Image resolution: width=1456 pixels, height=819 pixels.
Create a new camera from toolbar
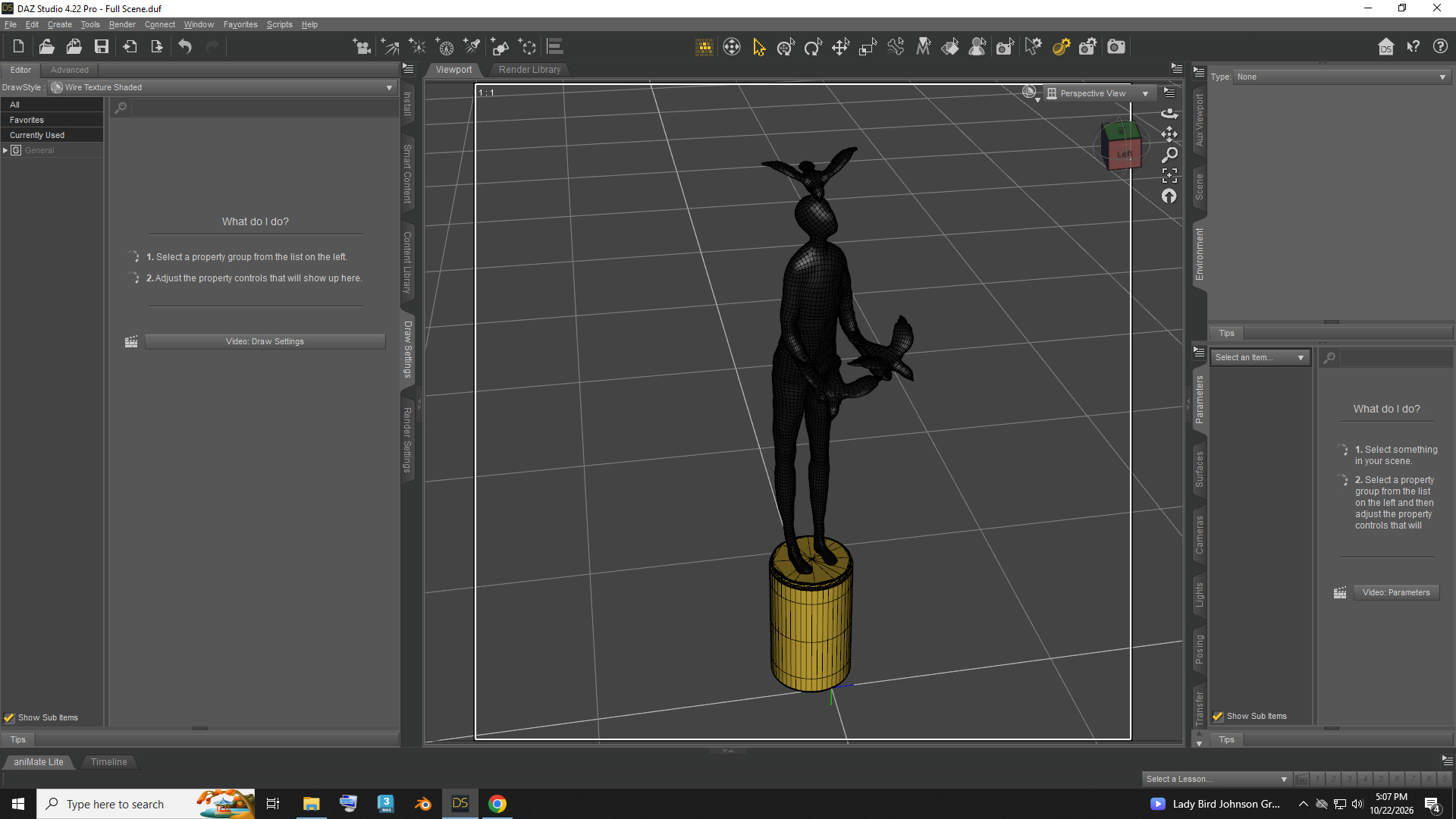tap(362, 47)
